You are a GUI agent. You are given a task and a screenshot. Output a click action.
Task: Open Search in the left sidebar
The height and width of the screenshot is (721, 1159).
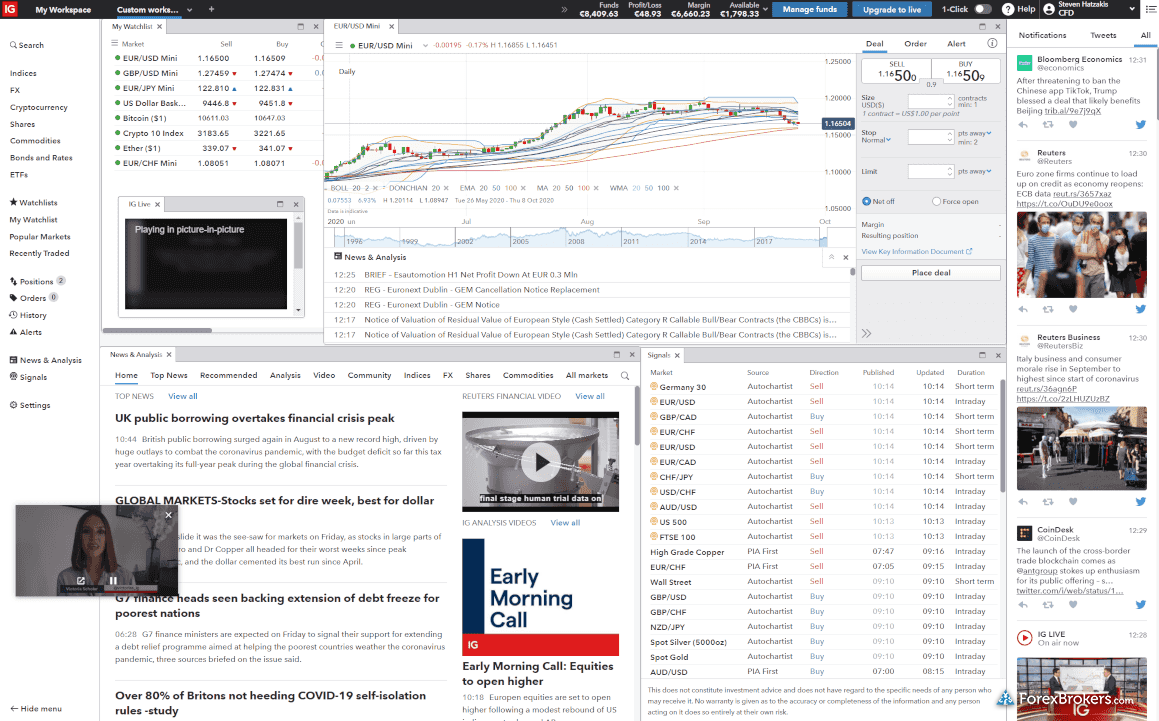(27, 45)
